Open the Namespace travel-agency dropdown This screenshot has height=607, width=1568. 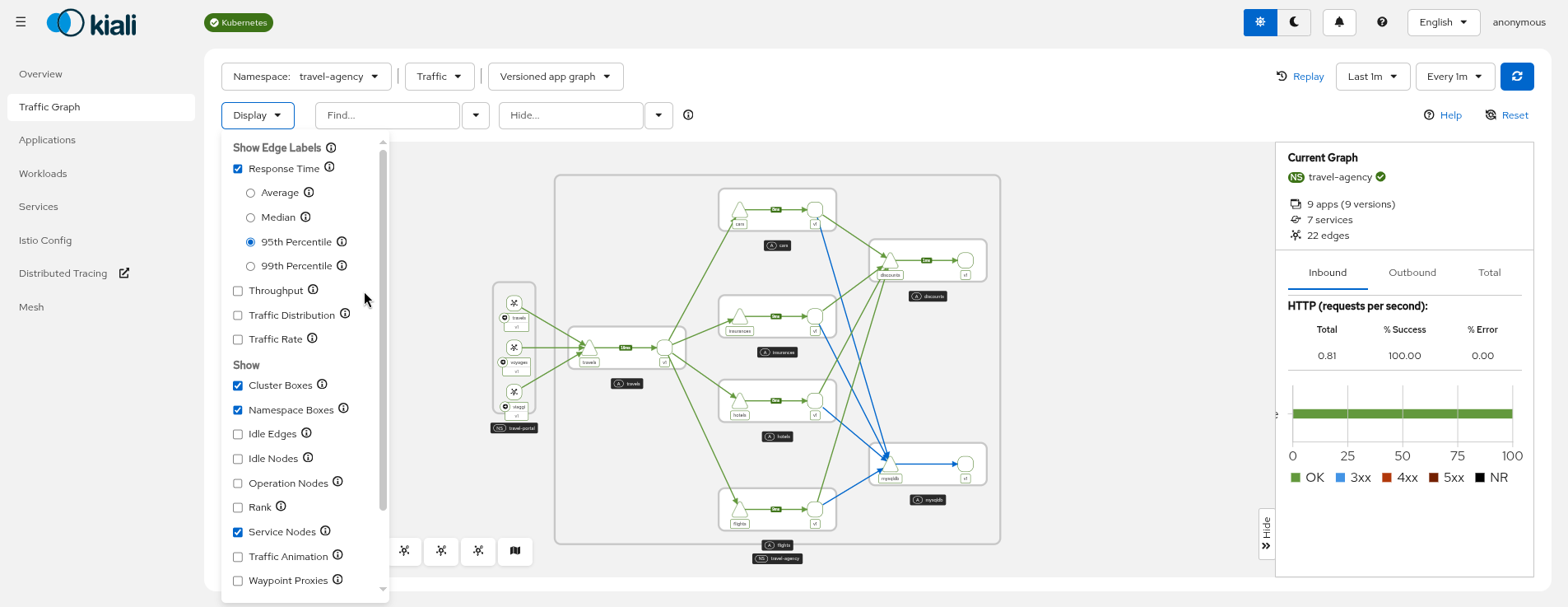click(x=305, y=77)
